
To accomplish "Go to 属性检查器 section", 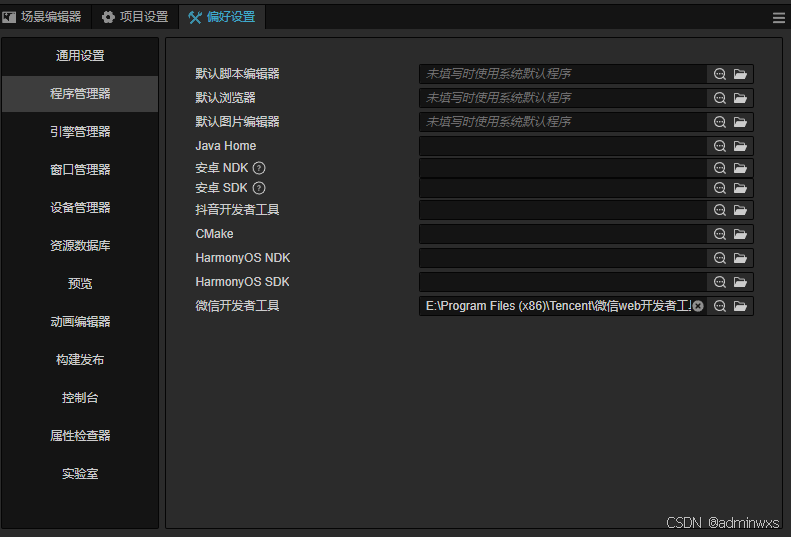I will coord(80,436).
